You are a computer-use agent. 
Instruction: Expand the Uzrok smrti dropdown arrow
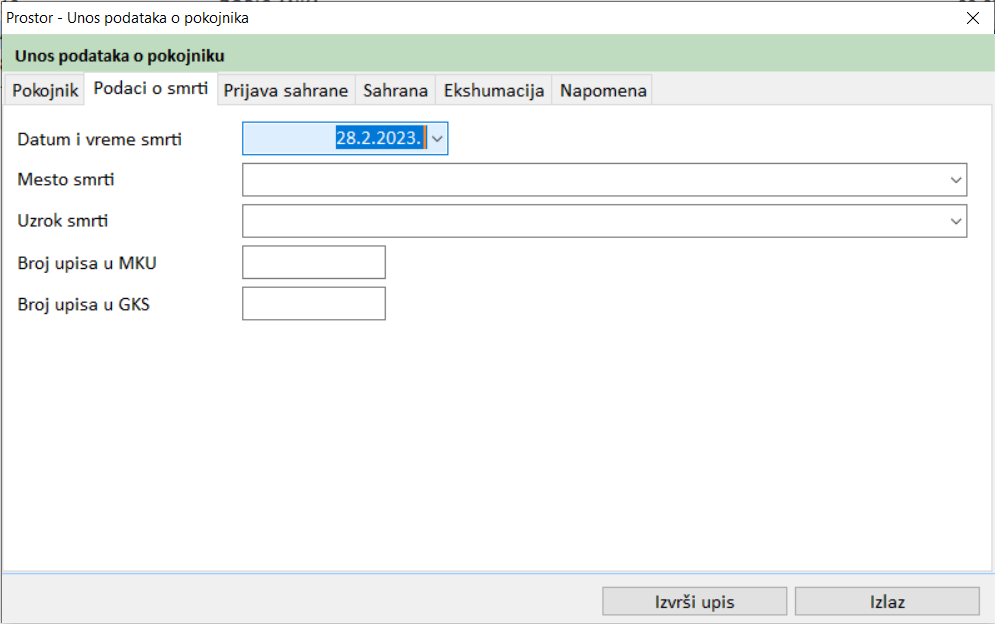[x=956, y=221]
